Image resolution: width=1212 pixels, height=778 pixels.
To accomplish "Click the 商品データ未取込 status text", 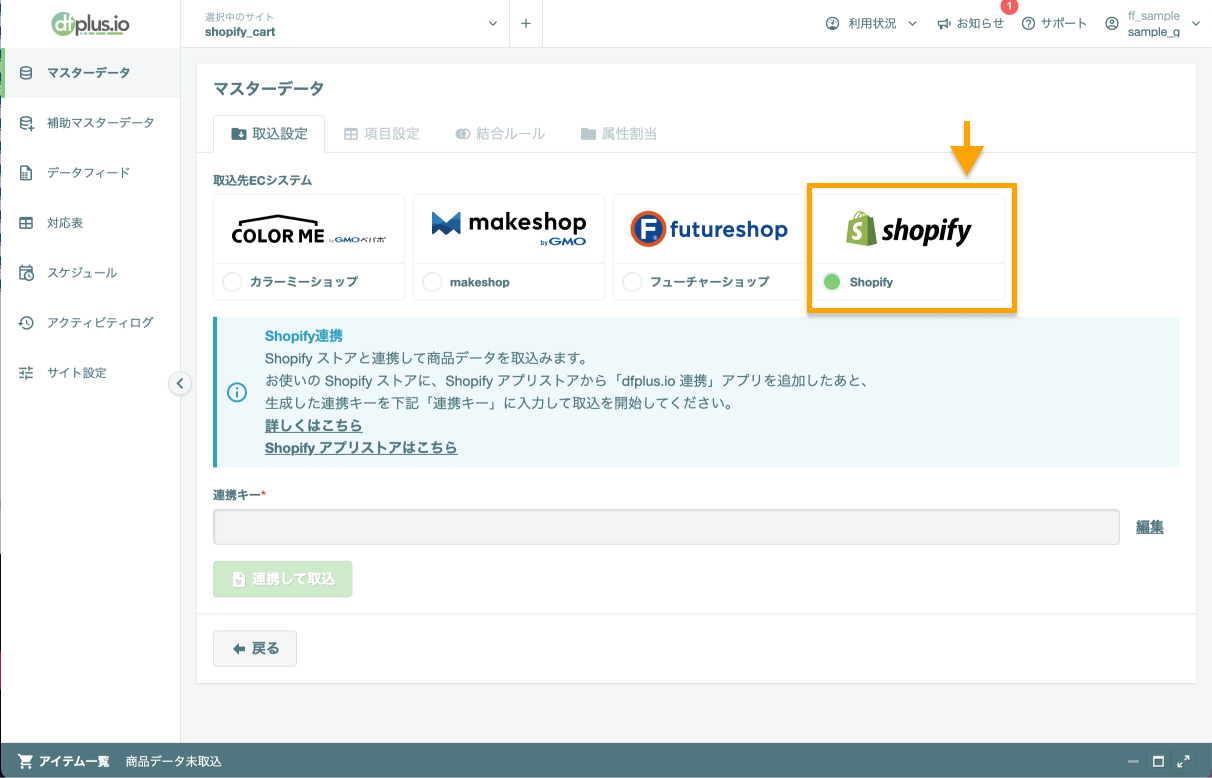I will point(174,761).
